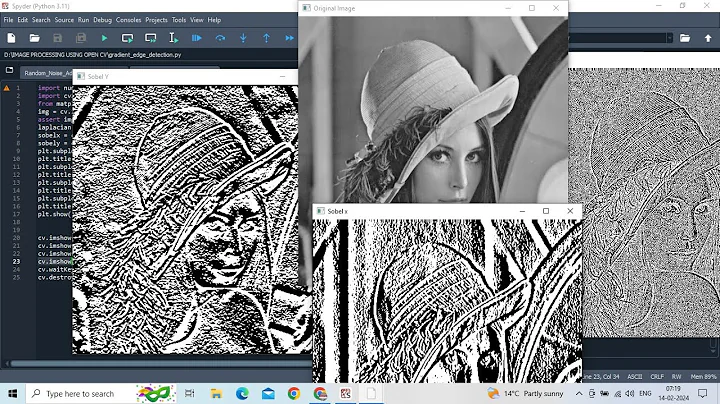The height and width of the screenshot is (404, 720).
Task: Click the Line 23, Col 34 status entry
Action: (601, 376)
